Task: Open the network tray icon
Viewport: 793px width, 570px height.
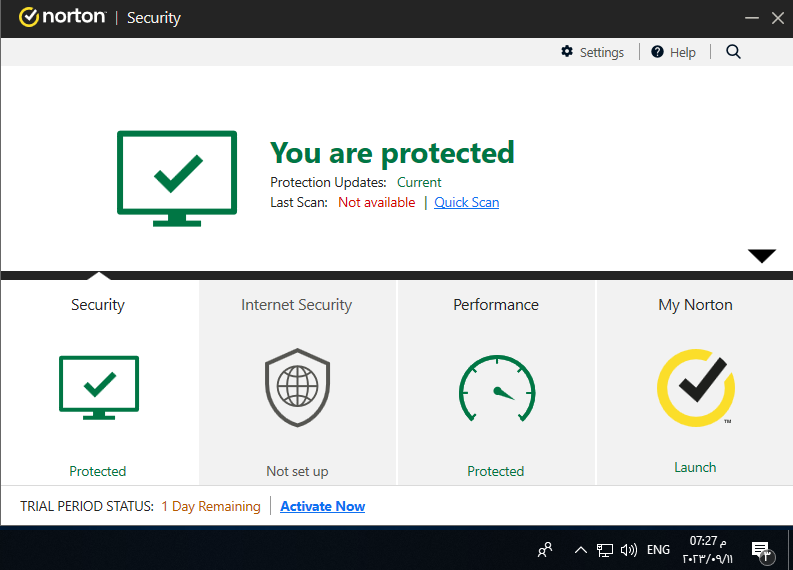Action: tap(604, 550)
